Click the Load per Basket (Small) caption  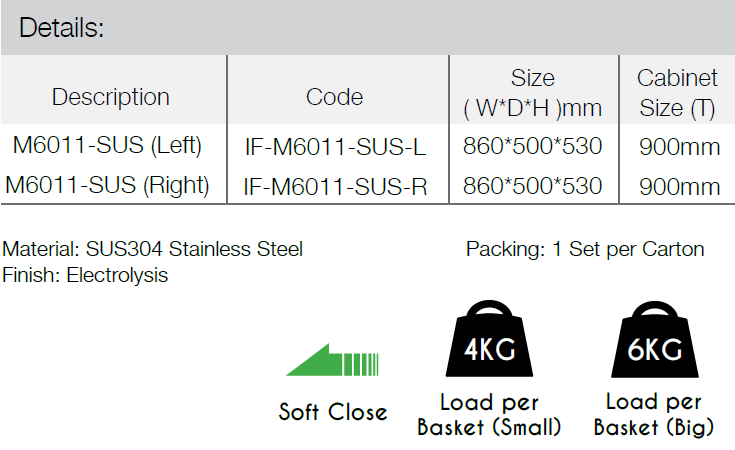489,415
